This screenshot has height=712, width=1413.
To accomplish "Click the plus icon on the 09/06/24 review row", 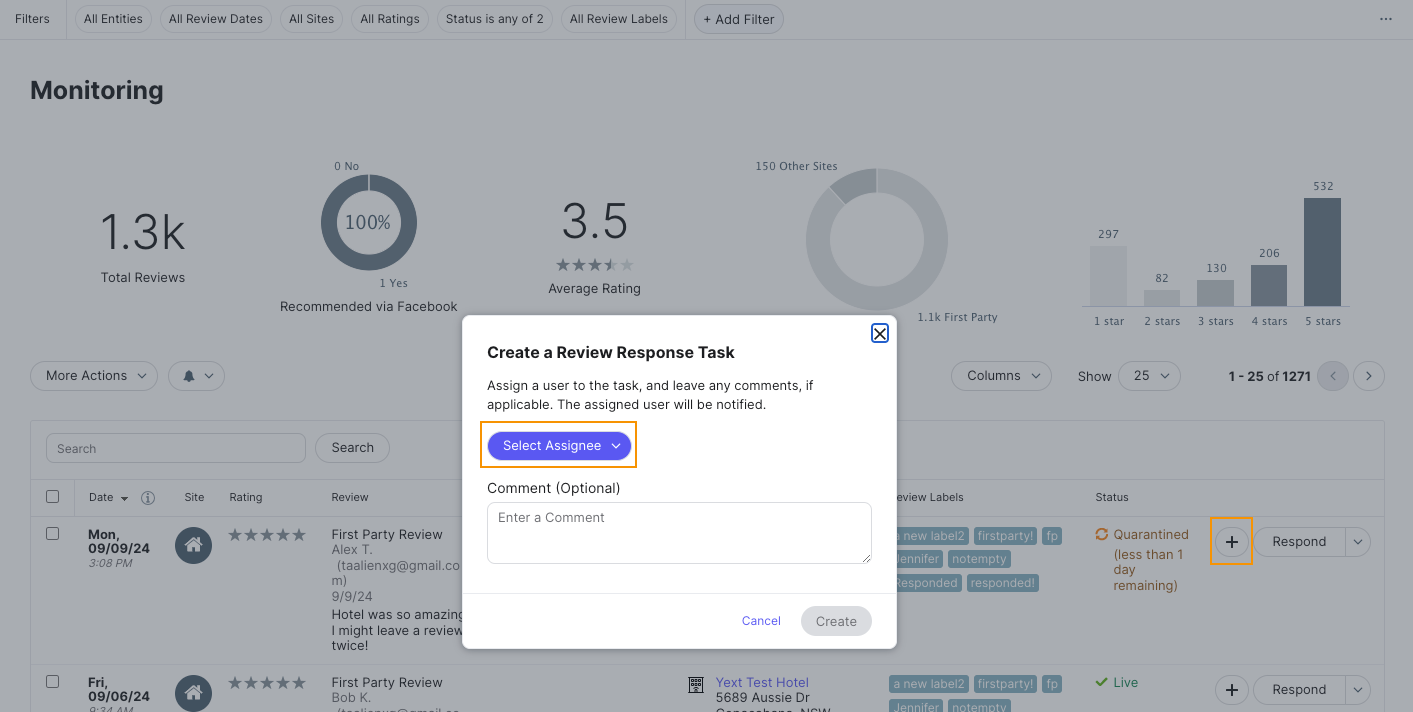I will point(1231,690).
